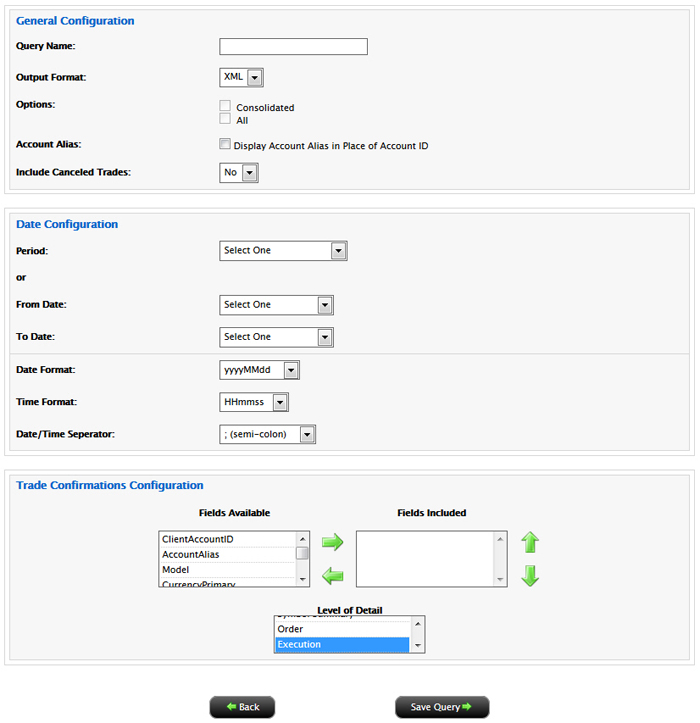The height and width of the screenshot is (723, 700).
Task: Open the Time Format HHmmss dropdown
Action: (x=254, y=402)
